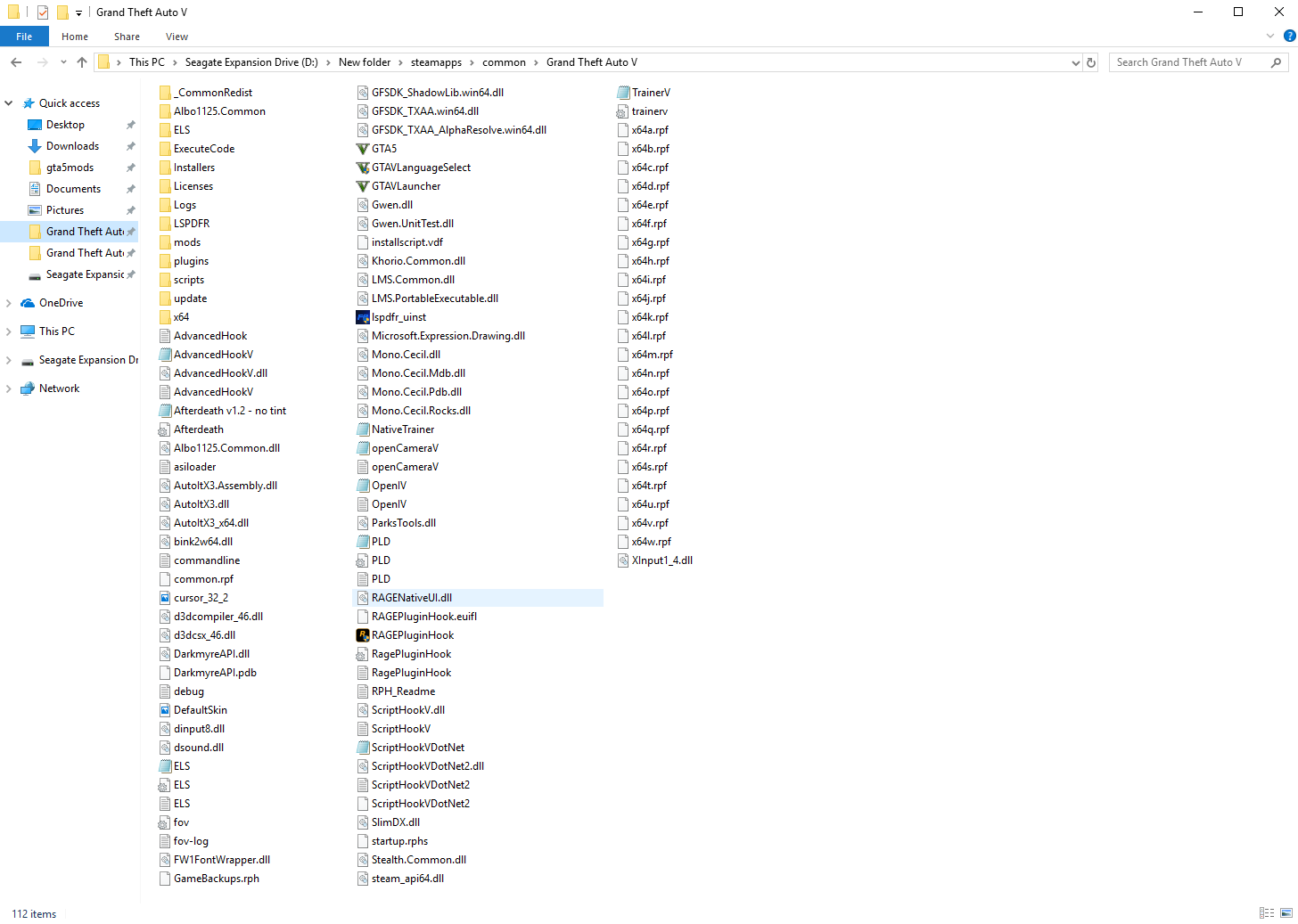This screenshot has height=924, width=1298.
Task: Click the ScriptHookVDotNet file icon
Action: [362, 748]
